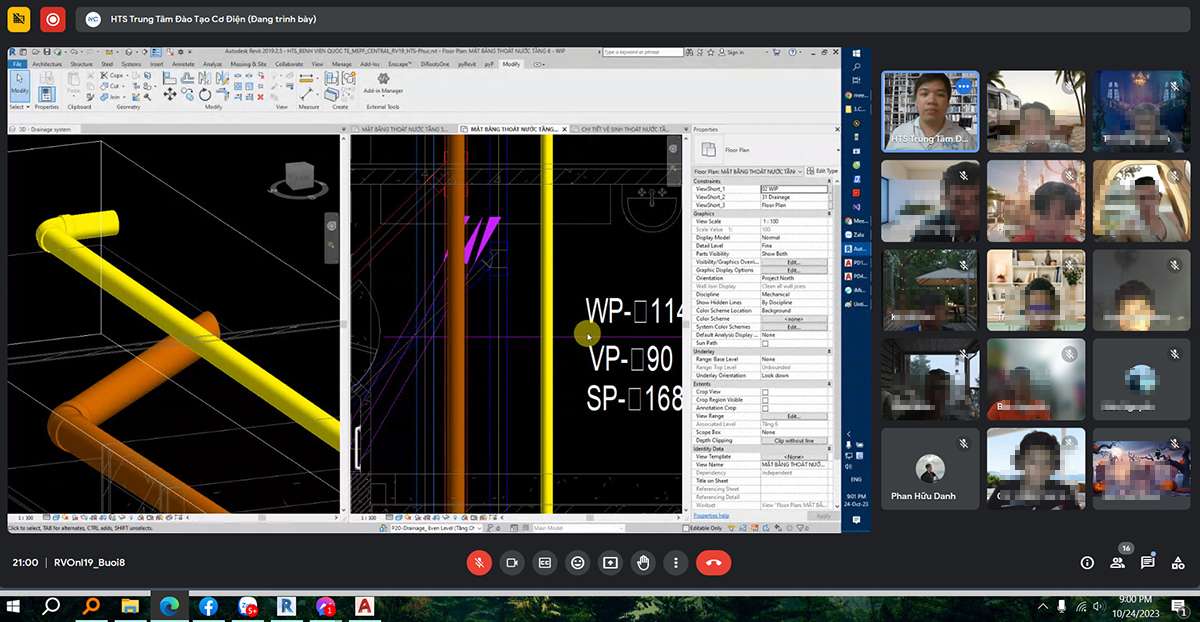Click the Cut geometry tool

[x=112, y=86]
